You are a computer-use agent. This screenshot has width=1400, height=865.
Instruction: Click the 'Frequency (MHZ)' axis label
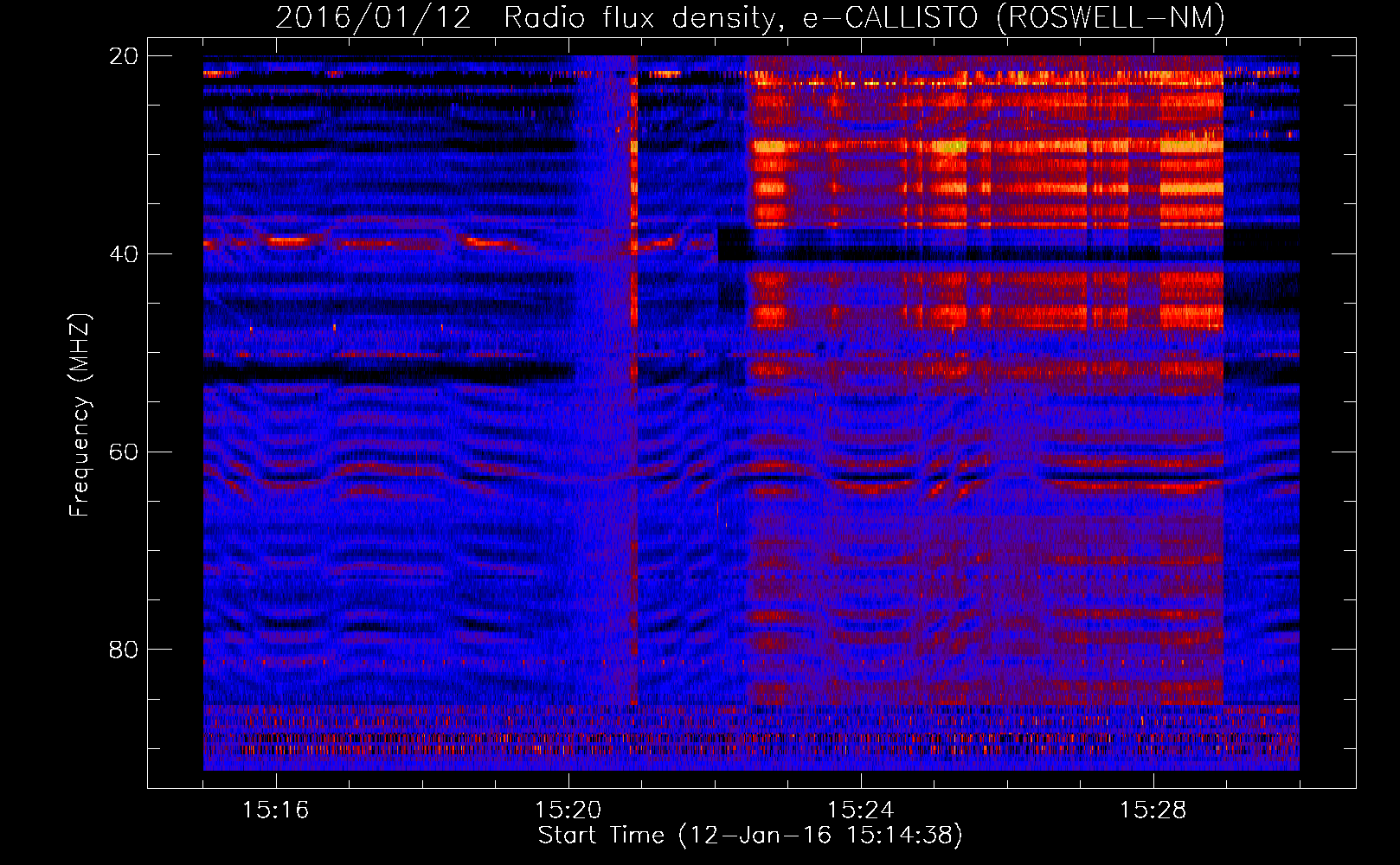[80, 415]
